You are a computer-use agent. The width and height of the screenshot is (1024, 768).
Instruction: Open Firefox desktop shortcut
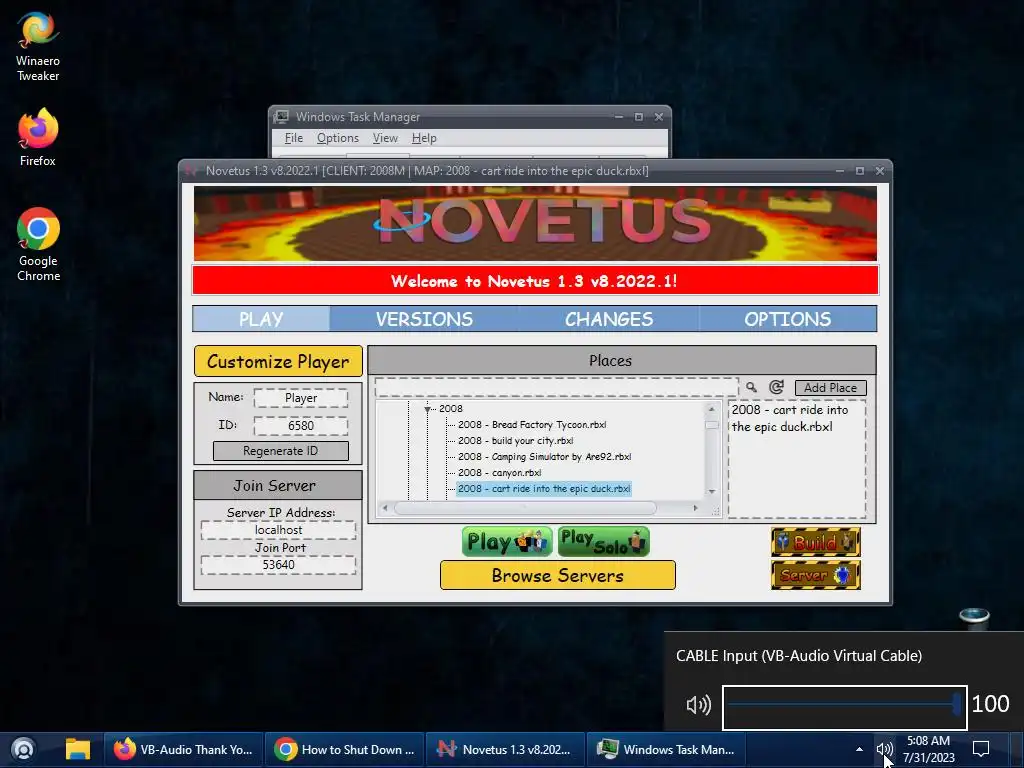pos(38,137)
